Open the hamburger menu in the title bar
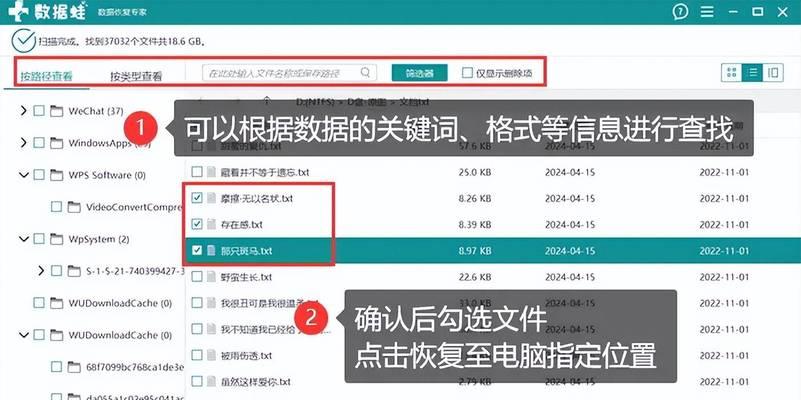This screenshot has width=801, height=400. coord(707,11)
